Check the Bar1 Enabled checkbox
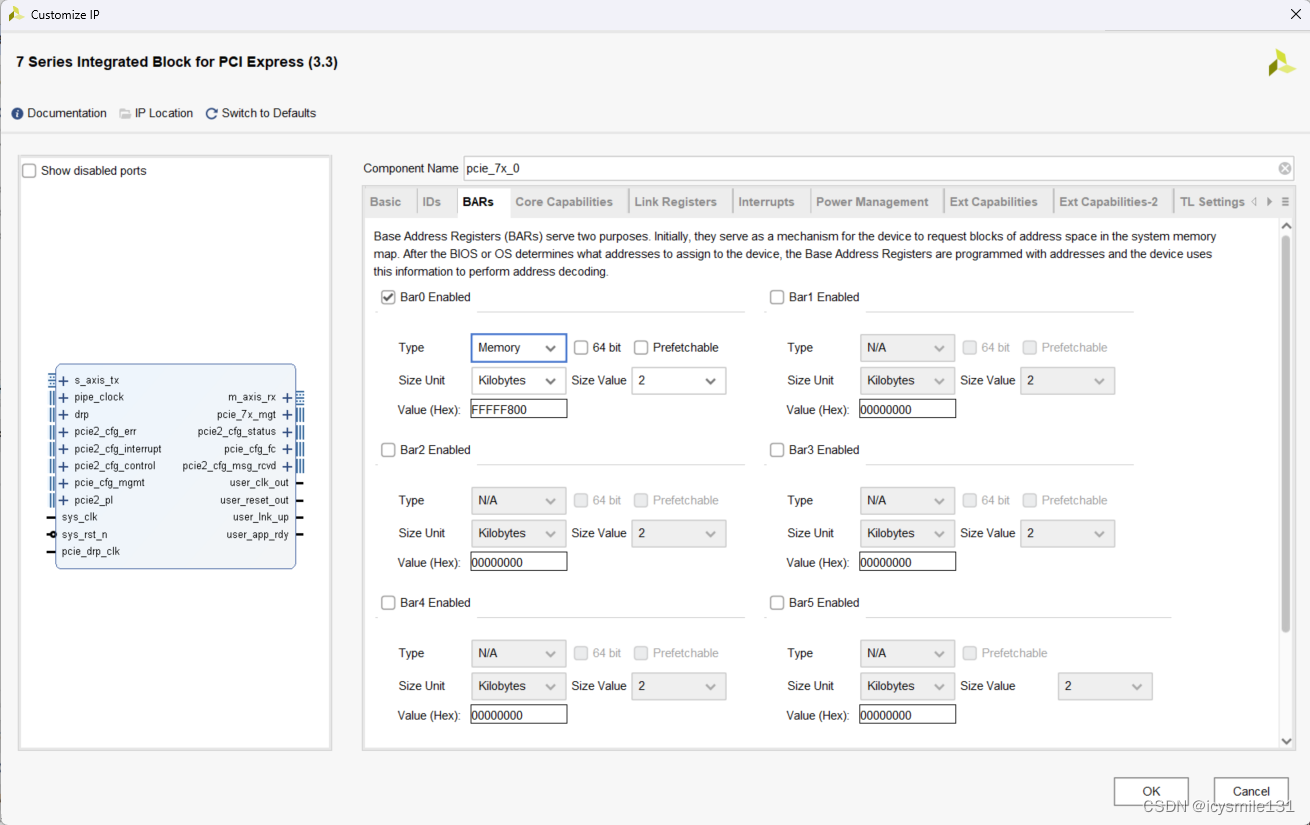Image resolution: width=1310 pixels, height=825 pixels. coord(777,297)
